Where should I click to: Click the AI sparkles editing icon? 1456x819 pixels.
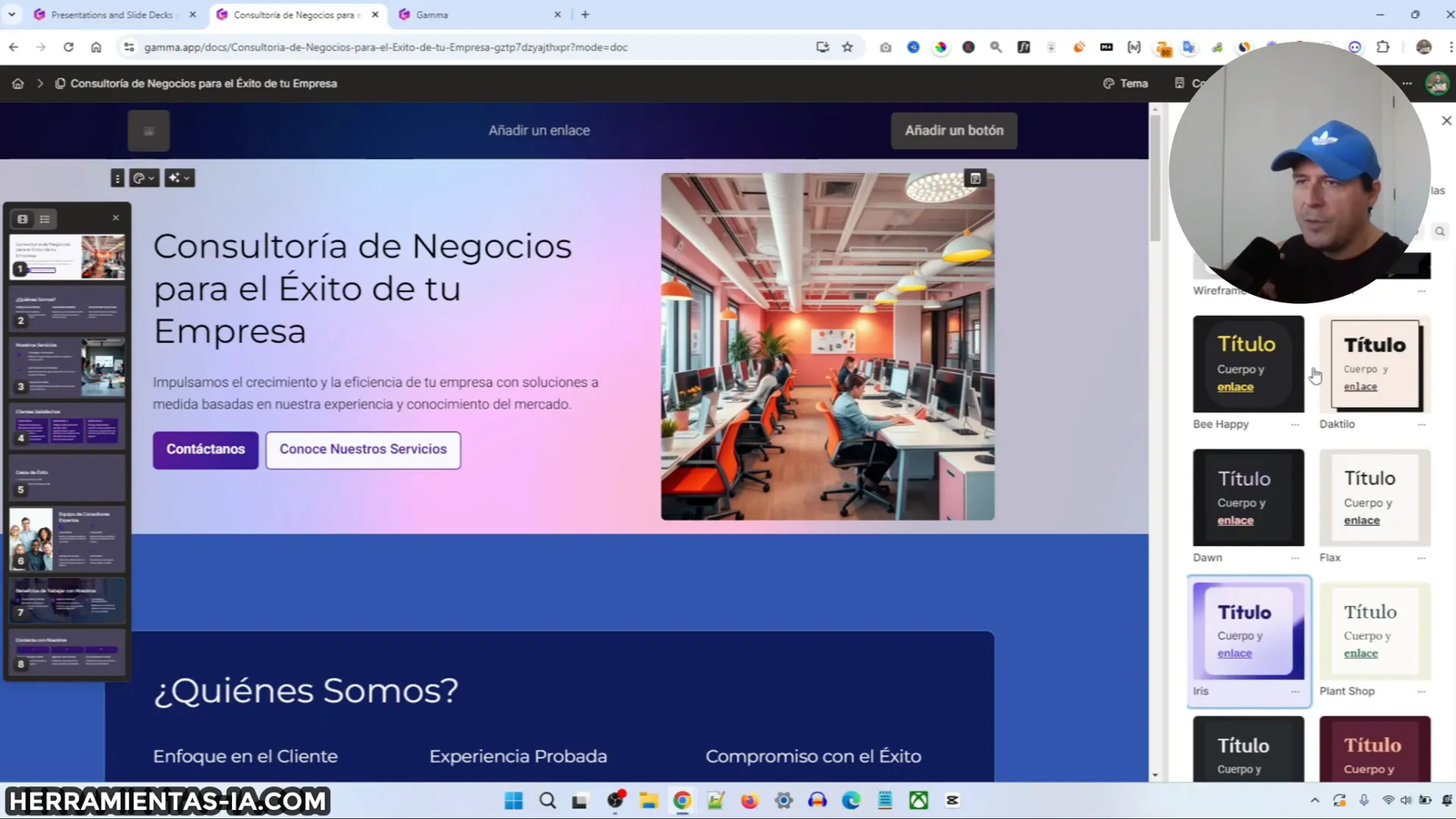pyautogui.click(x=172, y=177)
